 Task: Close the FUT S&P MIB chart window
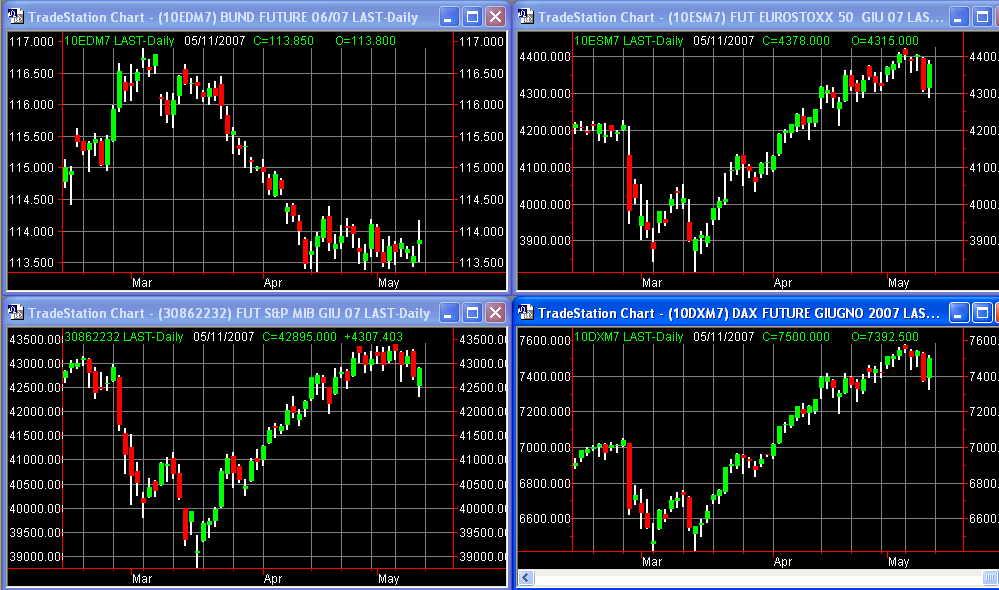[x=495, y=313]
